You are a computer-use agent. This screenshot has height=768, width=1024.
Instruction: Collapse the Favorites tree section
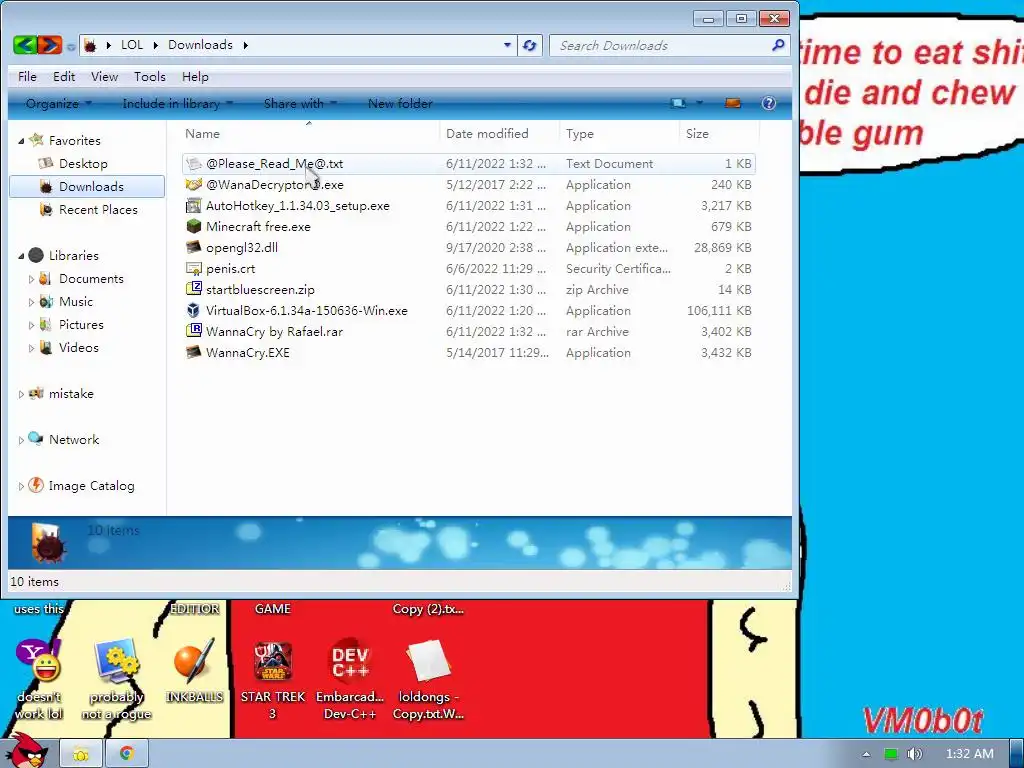(21, 141)
